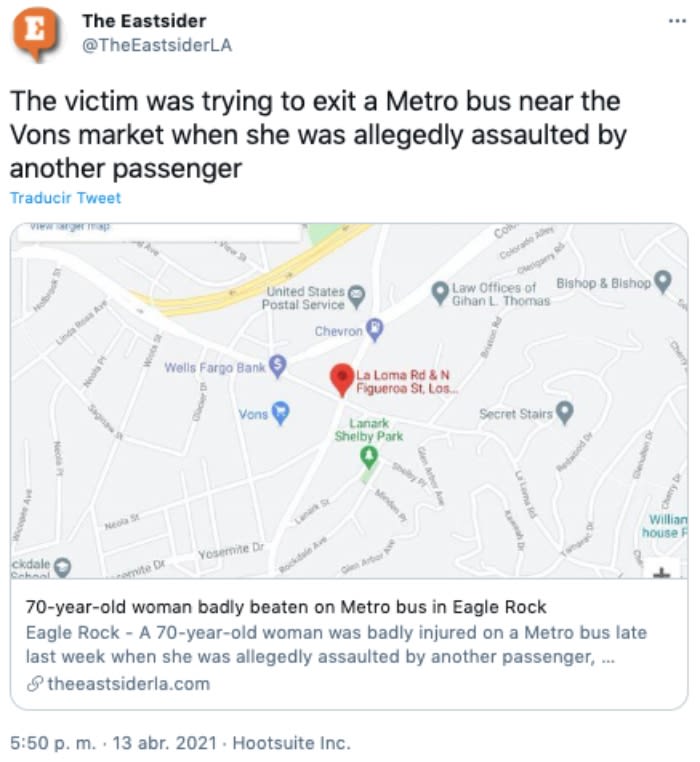The width and height of the screenshot is (700, 762).
Task: Click the red La Loma Rd map pin
Action: (342, 379)
